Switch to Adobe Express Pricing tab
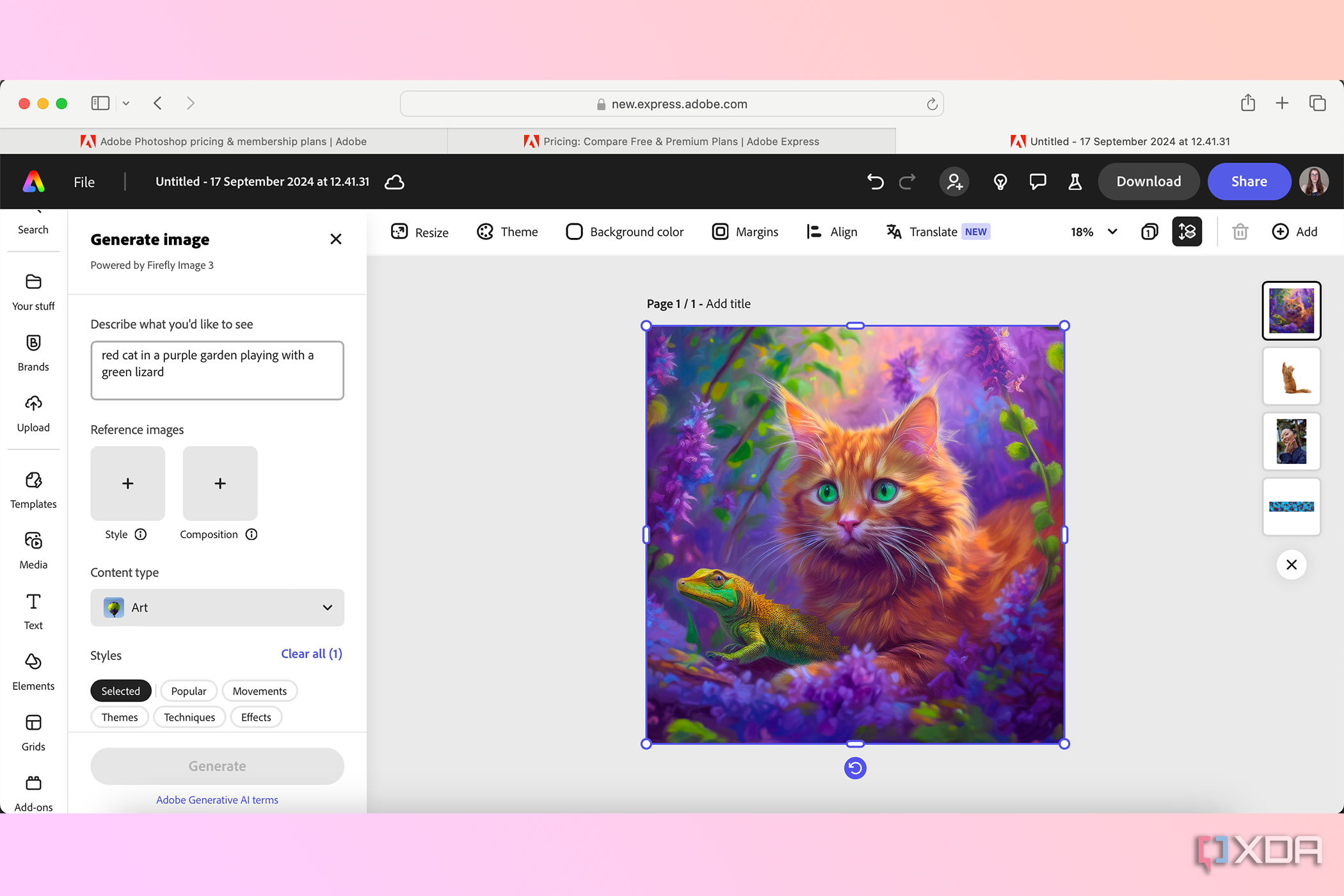Viewport: 1344px width, 896px height. (x=671, y=141)
